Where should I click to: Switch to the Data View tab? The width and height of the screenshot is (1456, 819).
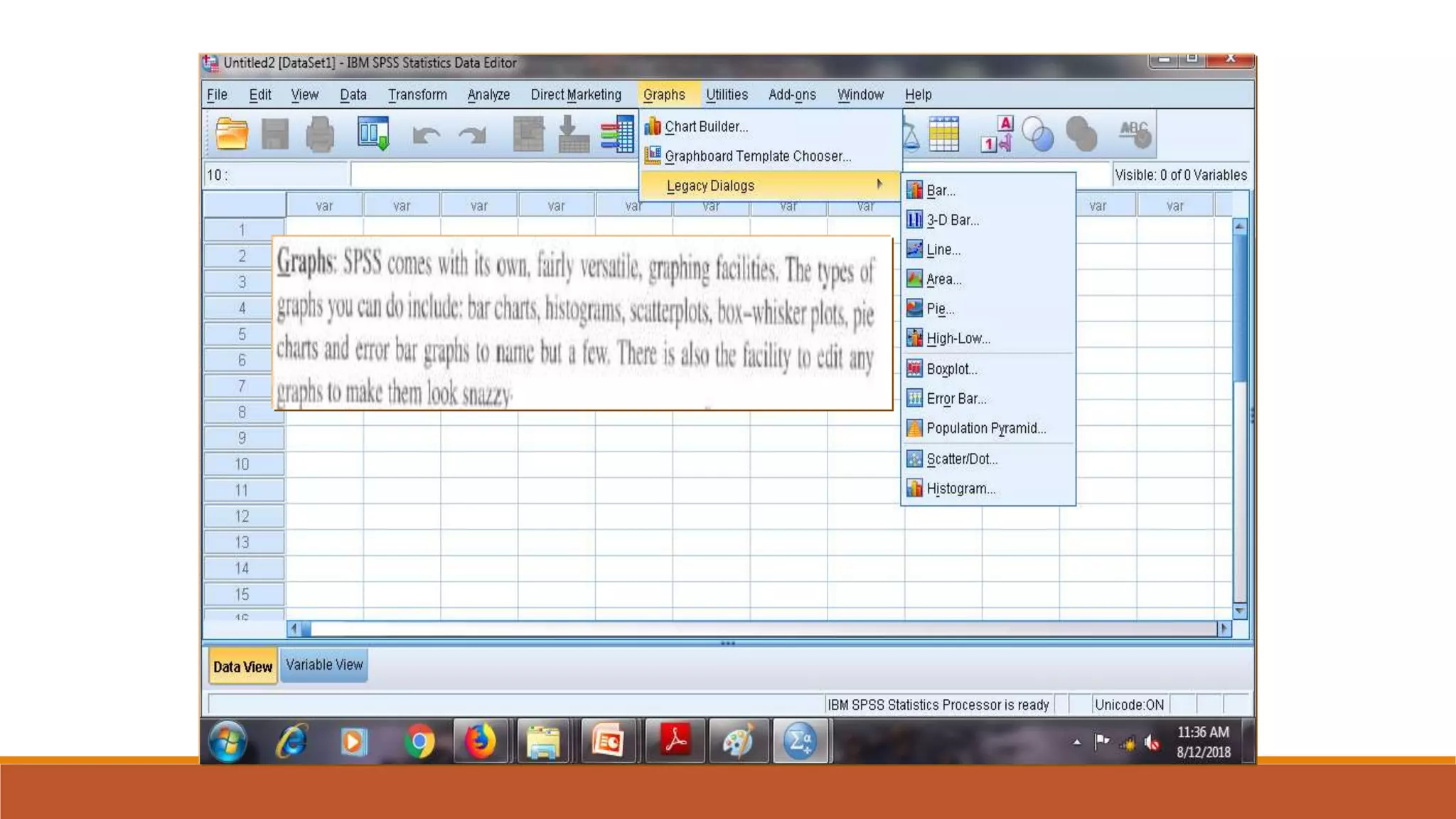point(242,667)
